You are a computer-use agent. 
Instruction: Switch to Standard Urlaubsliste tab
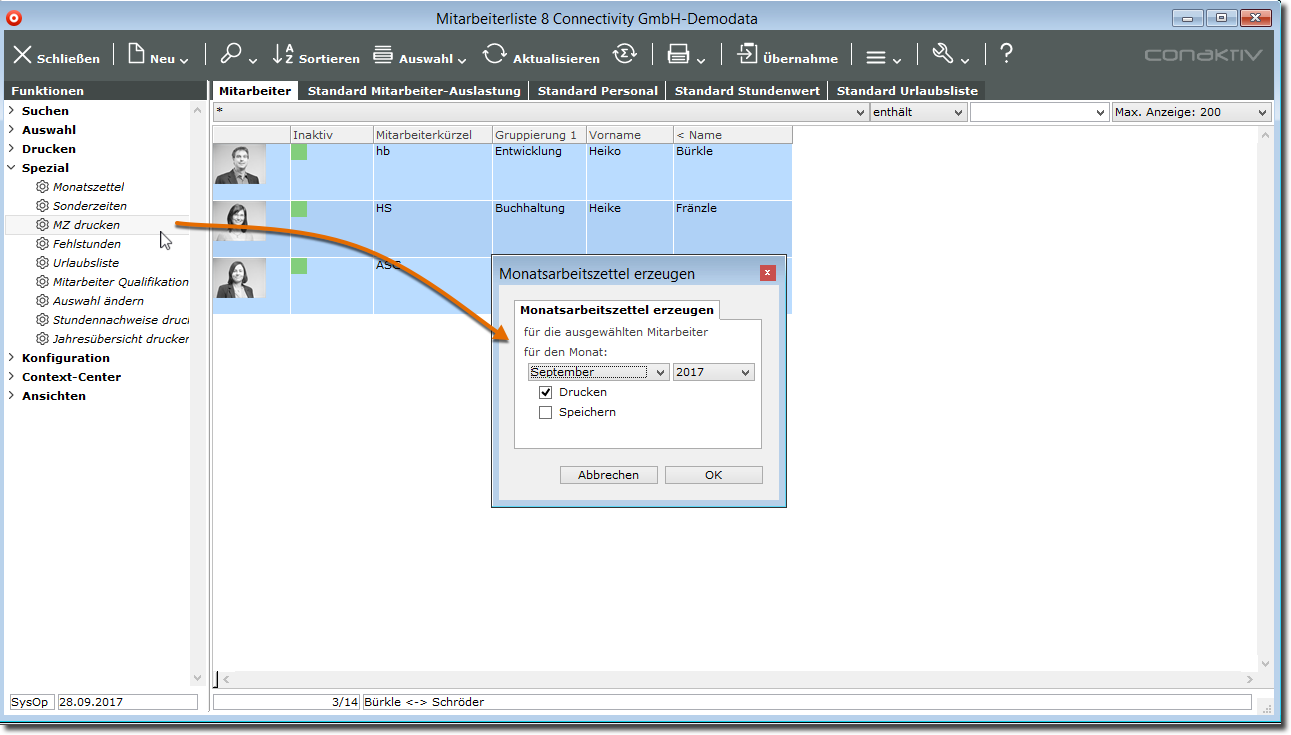point(907,91)
